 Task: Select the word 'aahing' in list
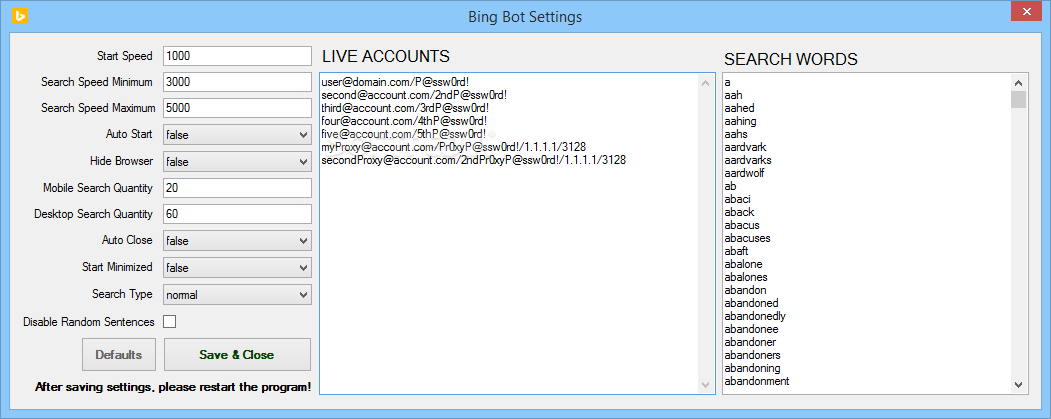[x=741, y=121]
